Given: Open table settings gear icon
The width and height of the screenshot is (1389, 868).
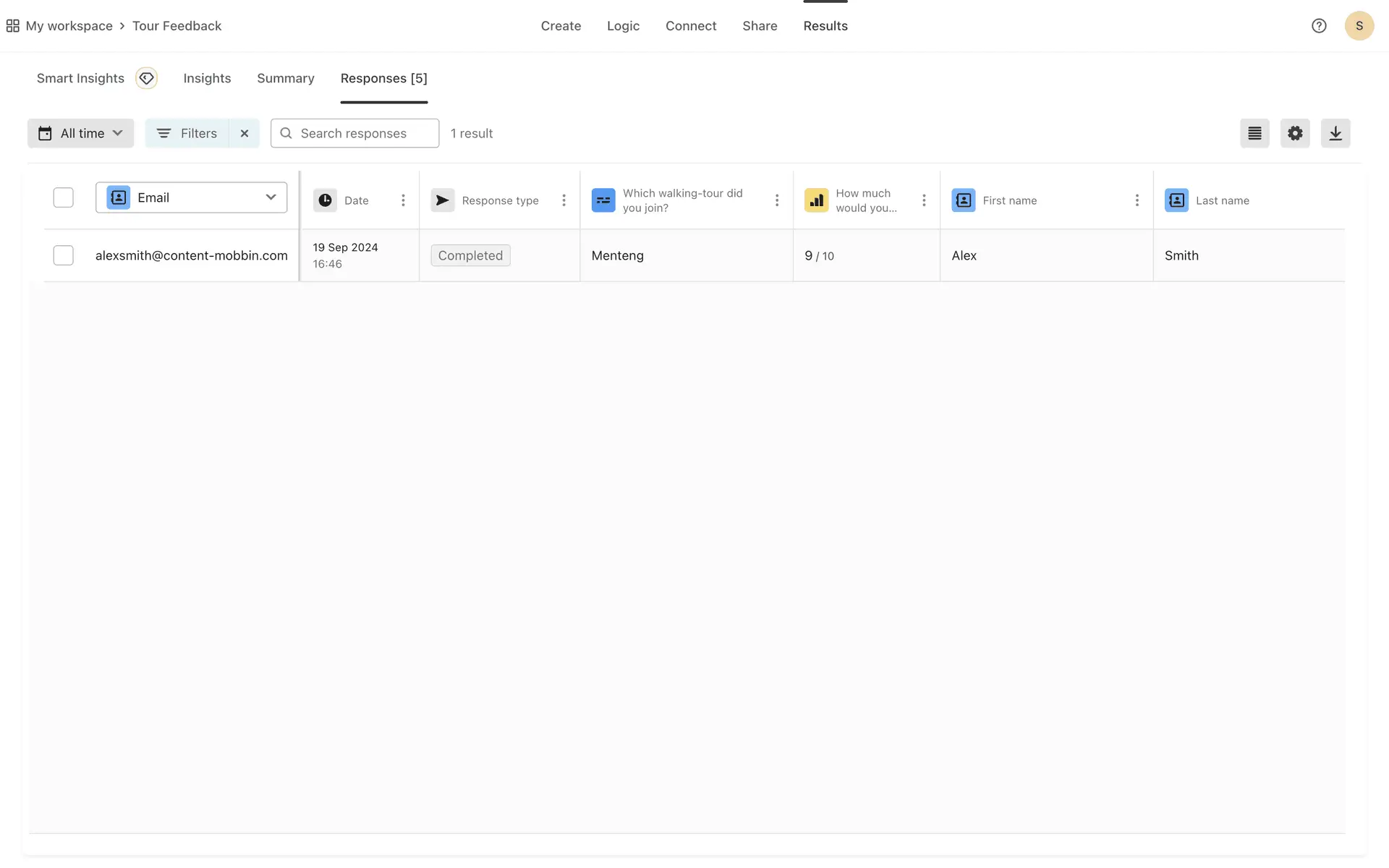Looking at the screenshot, I should [1294, 133].
